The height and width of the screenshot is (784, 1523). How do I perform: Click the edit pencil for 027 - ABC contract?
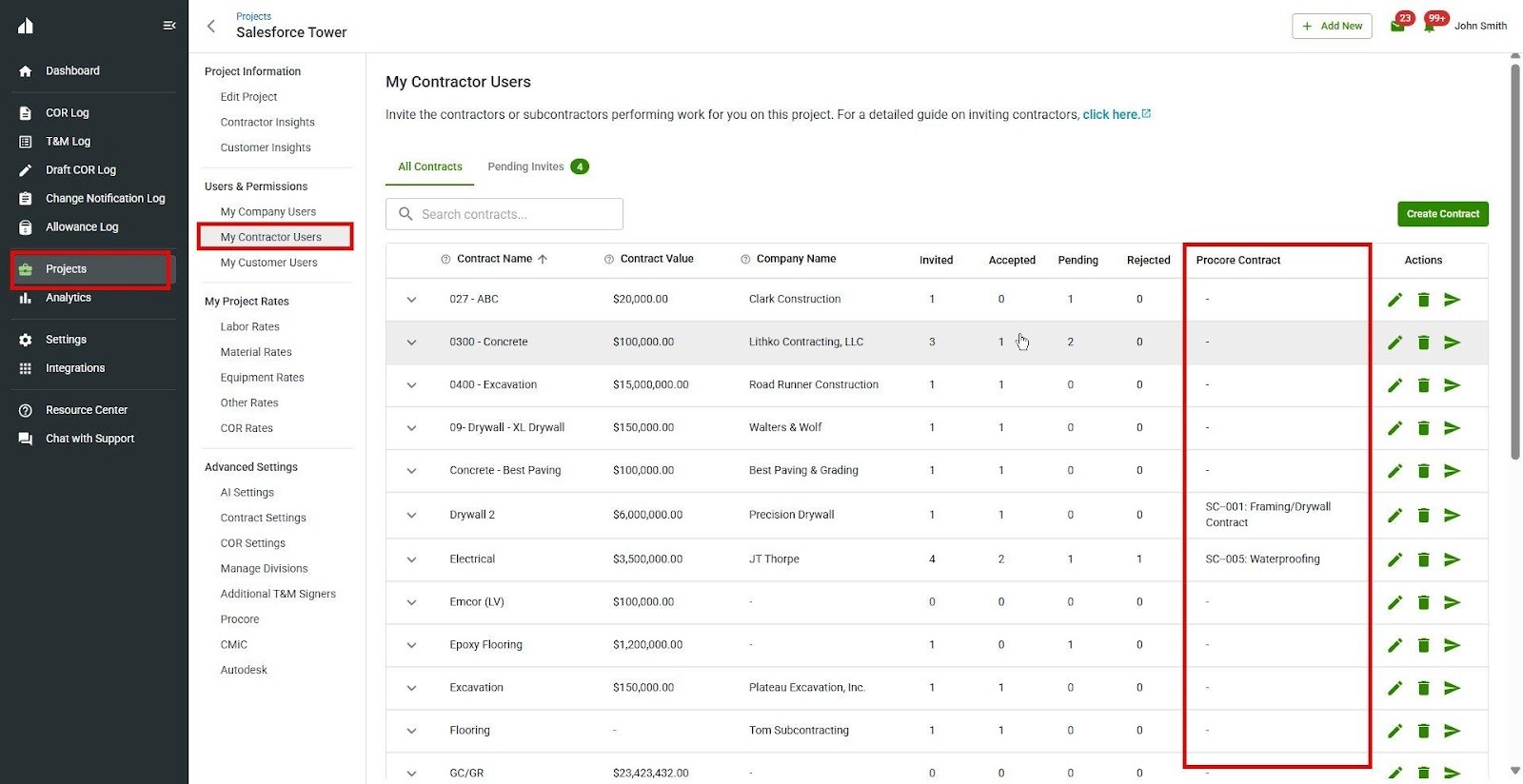[x=1394, y=300]
